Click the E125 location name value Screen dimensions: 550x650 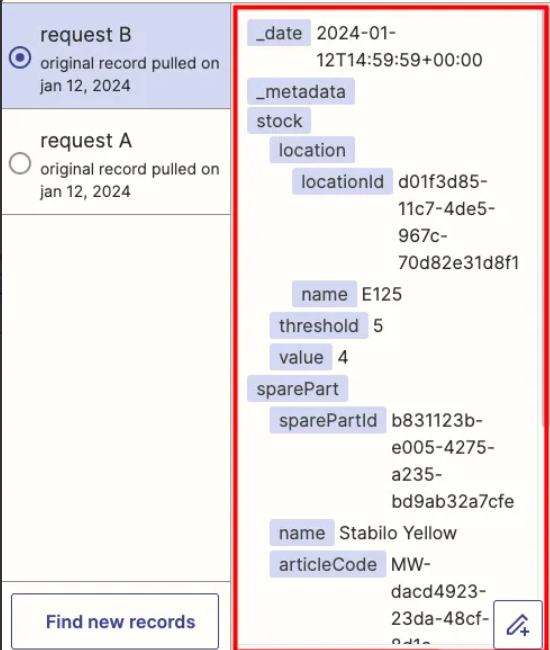382,294
